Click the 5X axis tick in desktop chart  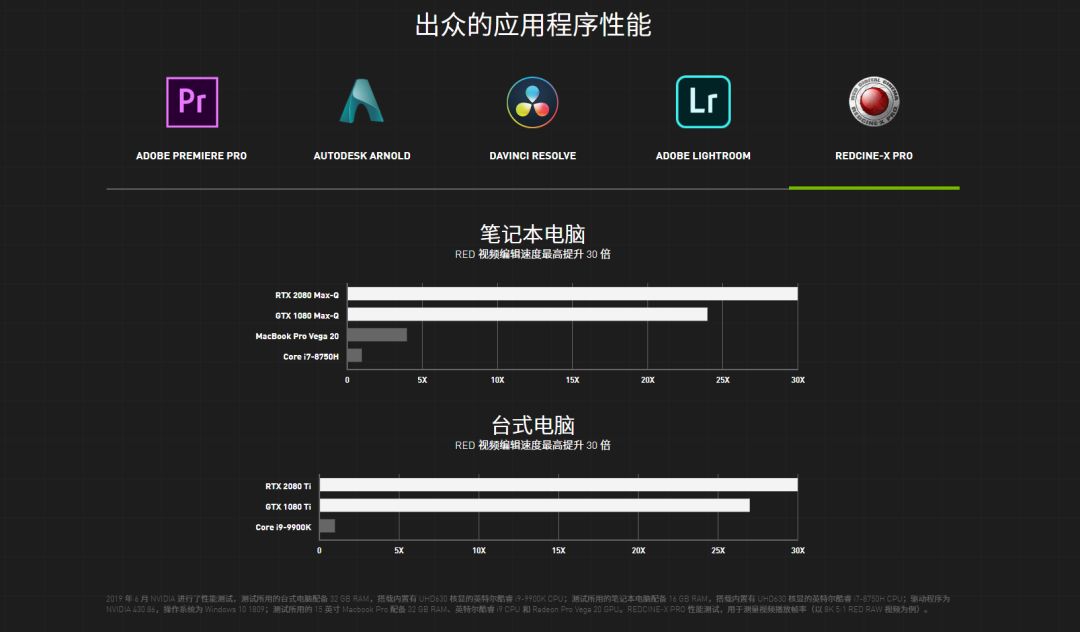(399, 551)
